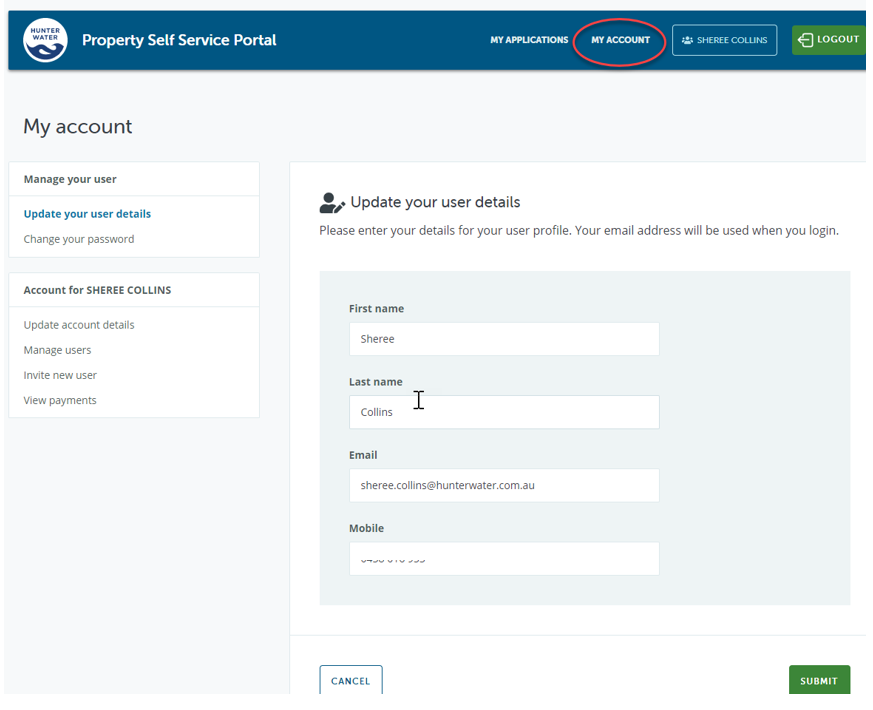The image size is (873, 710).
Task: Click inside the Last name field
Action: click(503, 412)
